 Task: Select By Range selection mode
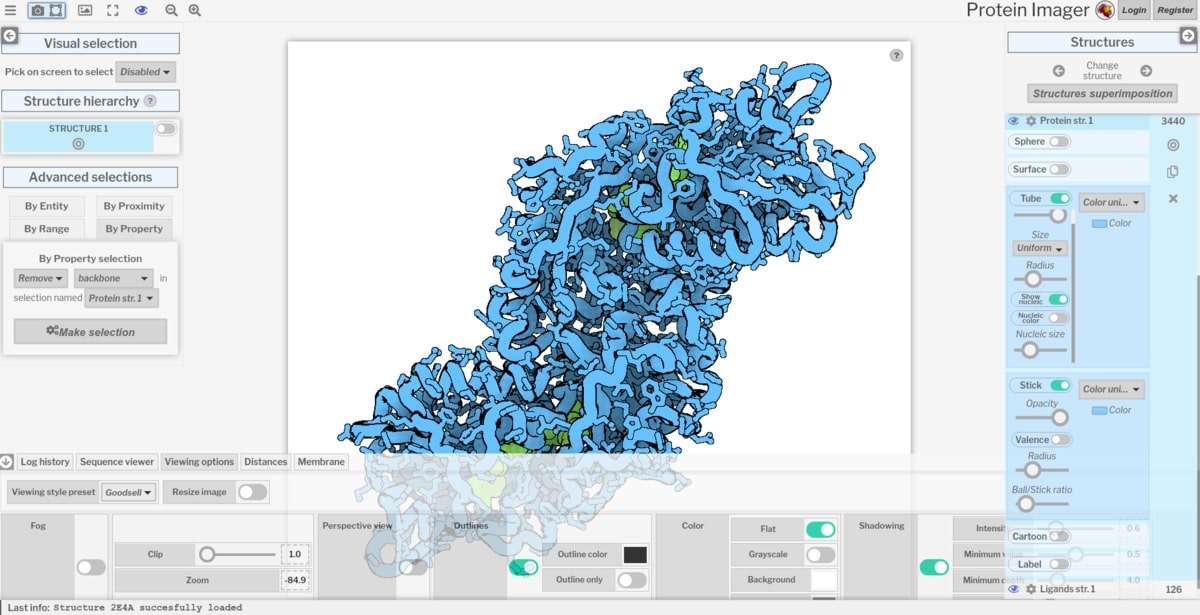click(x=47, y=229)
